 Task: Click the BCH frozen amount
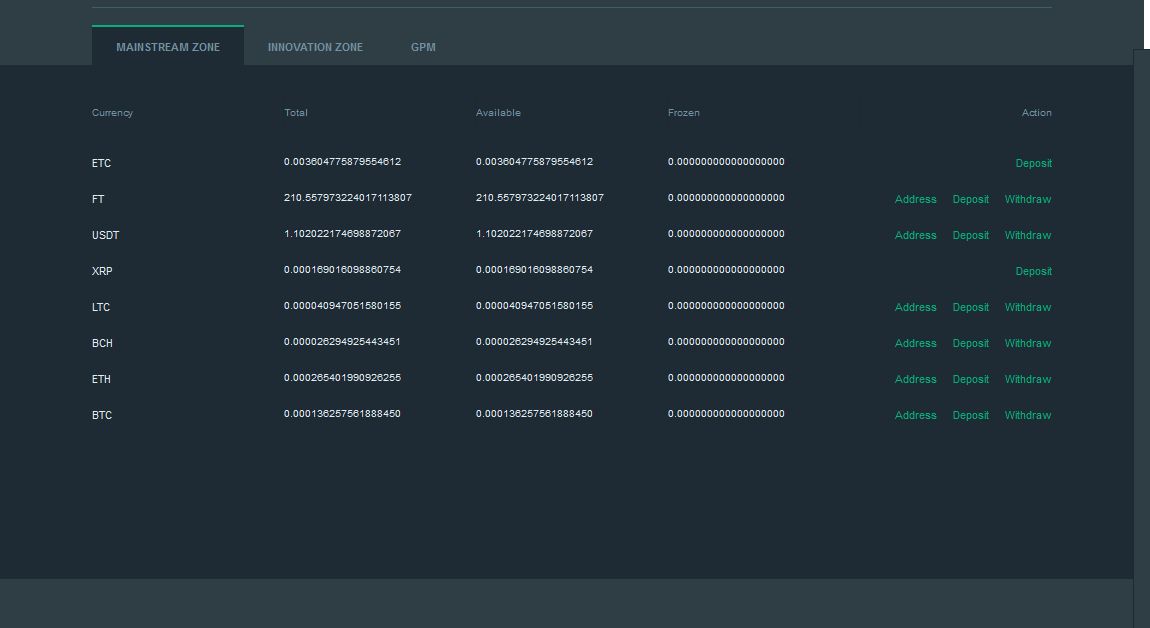[x=726, y=341]
